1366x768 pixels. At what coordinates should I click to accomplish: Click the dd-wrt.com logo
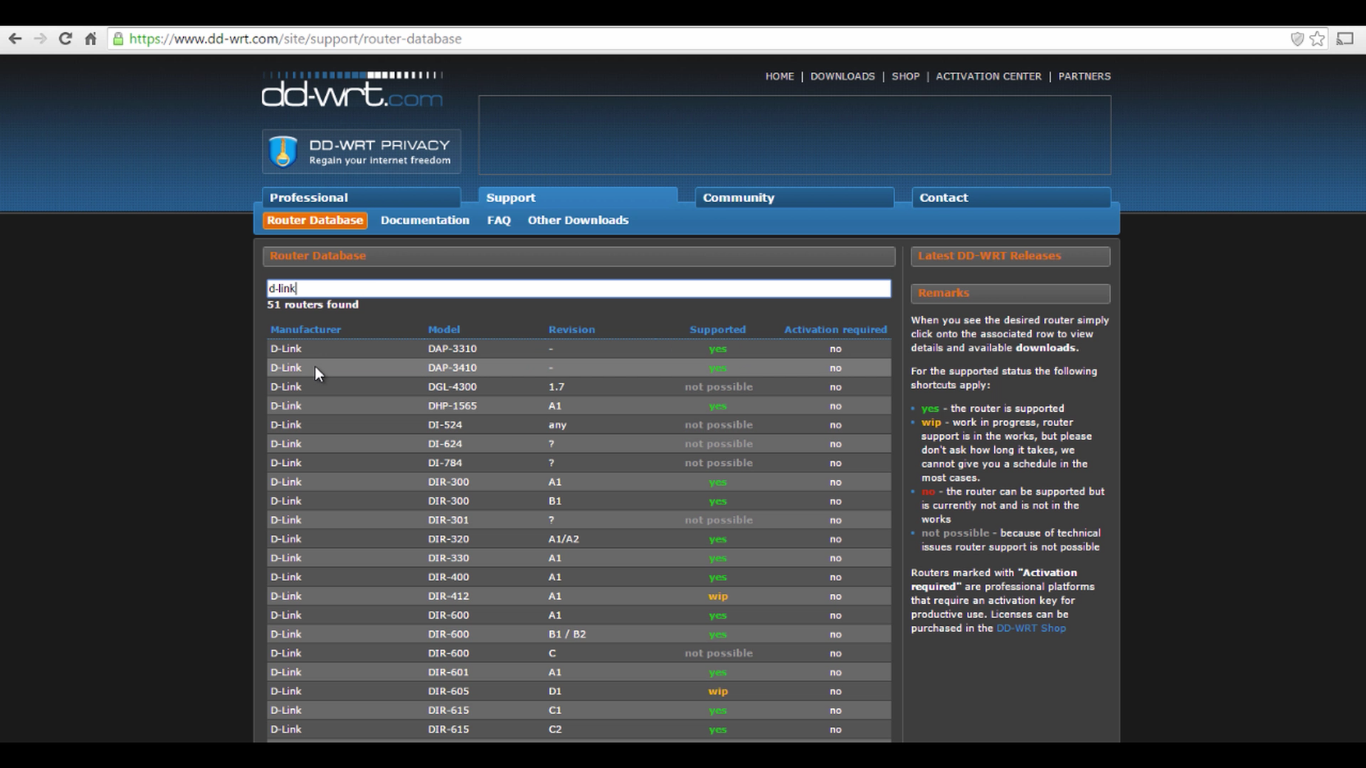(352, 89)
